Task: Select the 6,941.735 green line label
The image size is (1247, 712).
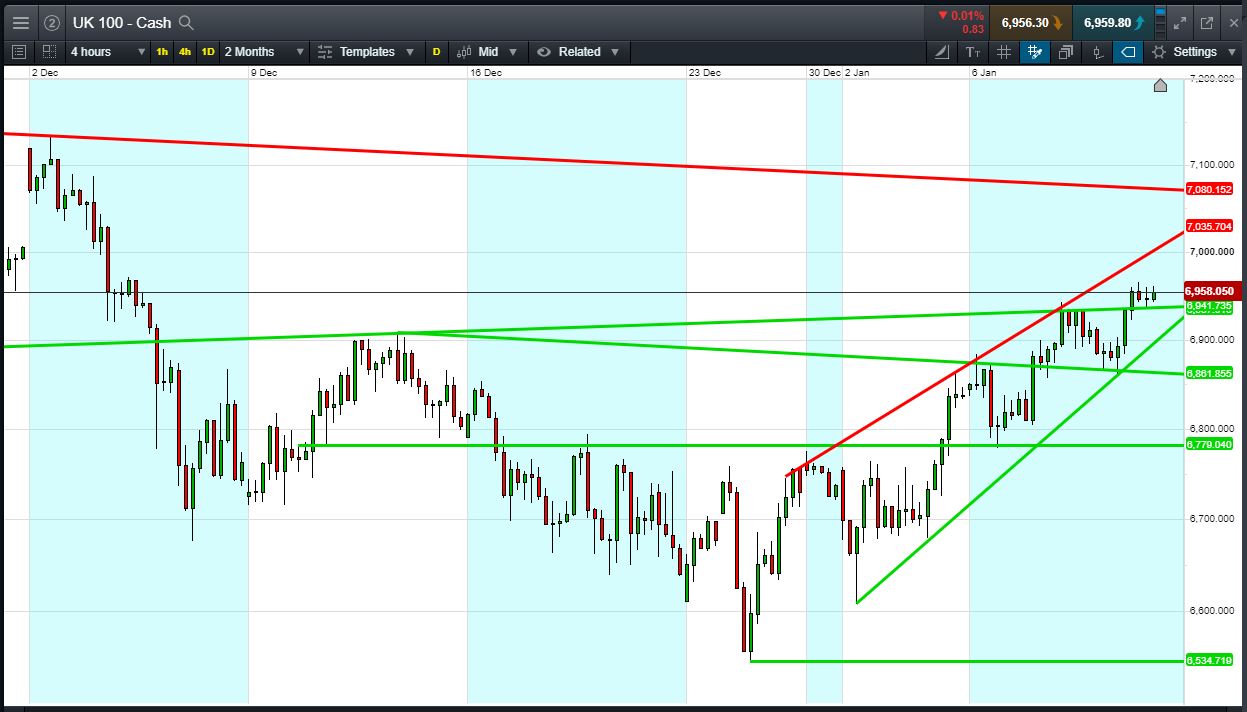Action: click(1209, 307)
